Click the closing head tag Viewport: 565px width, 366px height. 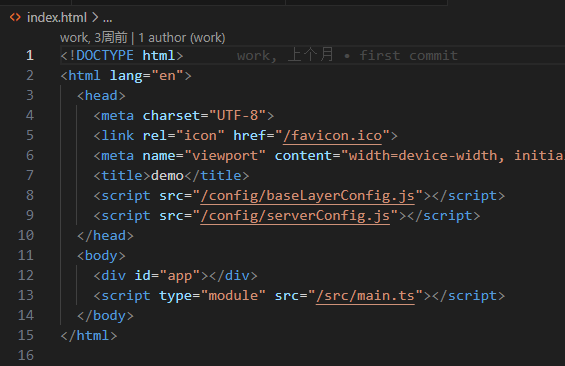pyautogui.click(x=105, y=236)
